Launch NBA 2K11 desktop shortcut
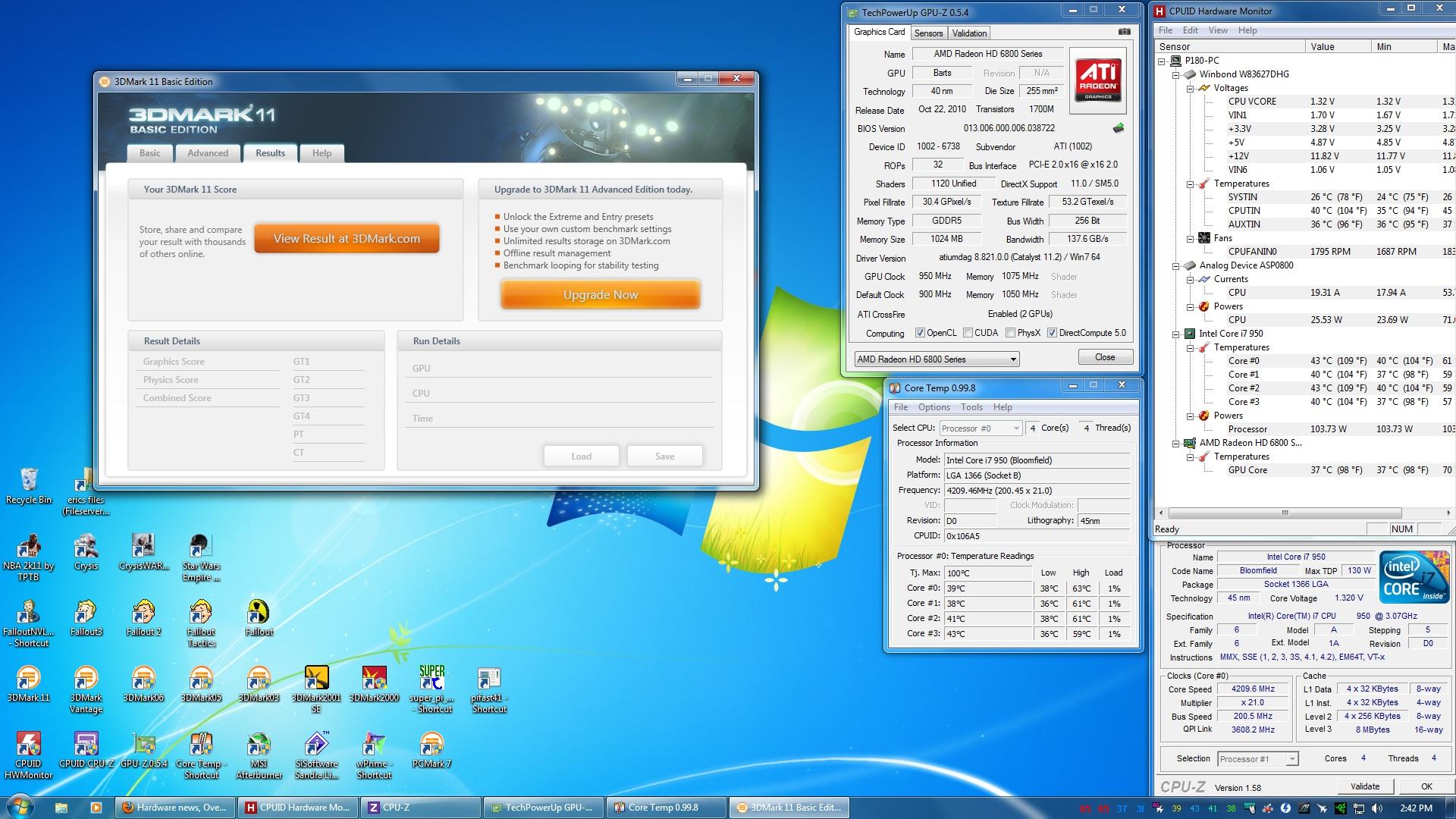The image size is (1456, 819). pos(29,557)
